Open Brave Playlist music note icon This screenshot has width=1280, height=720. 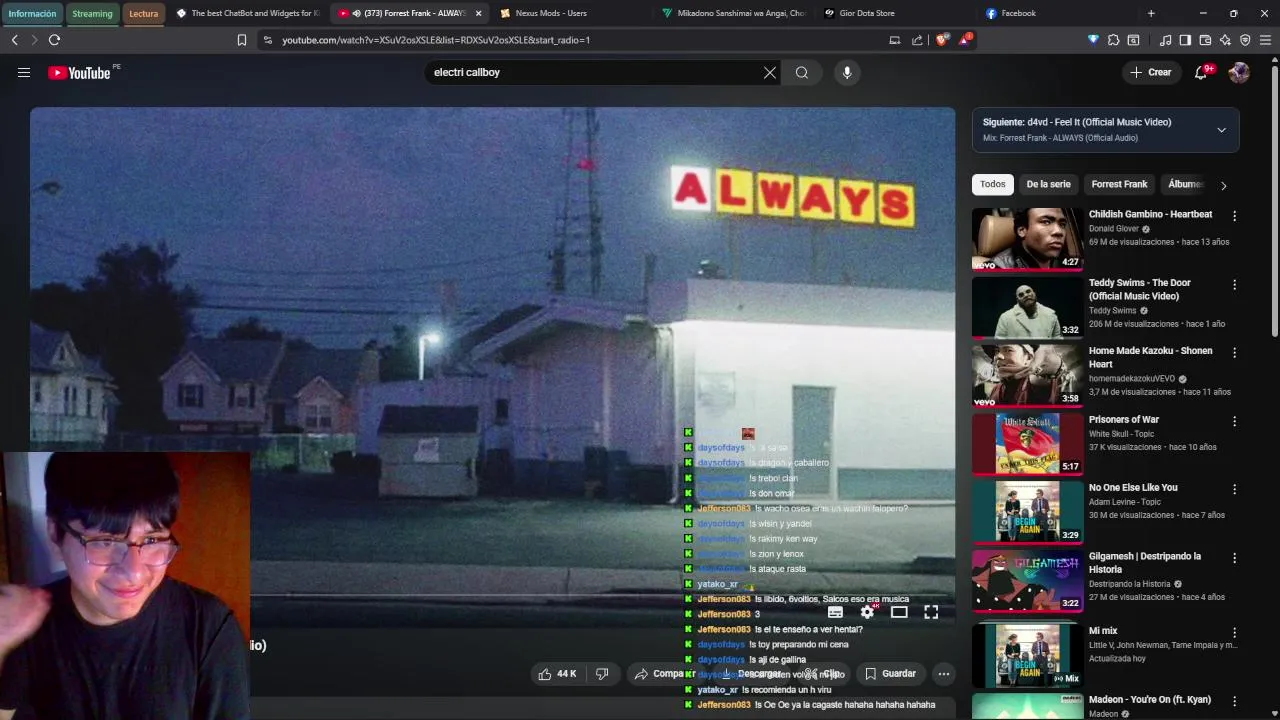tap(1165, 40)
